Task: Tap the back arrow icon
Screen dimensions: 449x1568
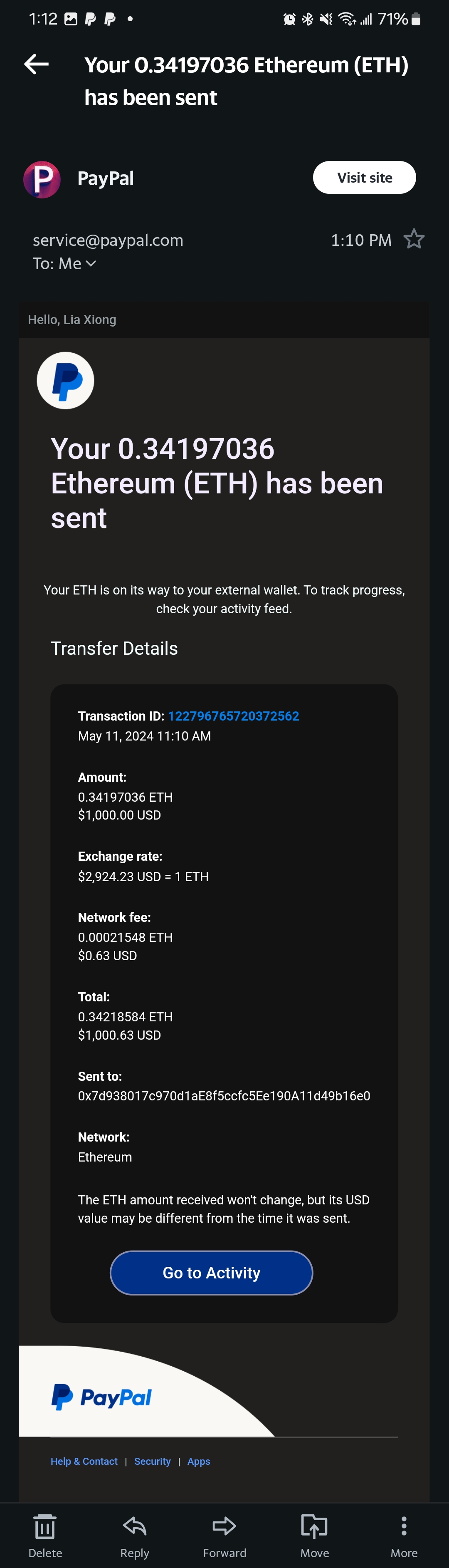Action: pos(37,64)
